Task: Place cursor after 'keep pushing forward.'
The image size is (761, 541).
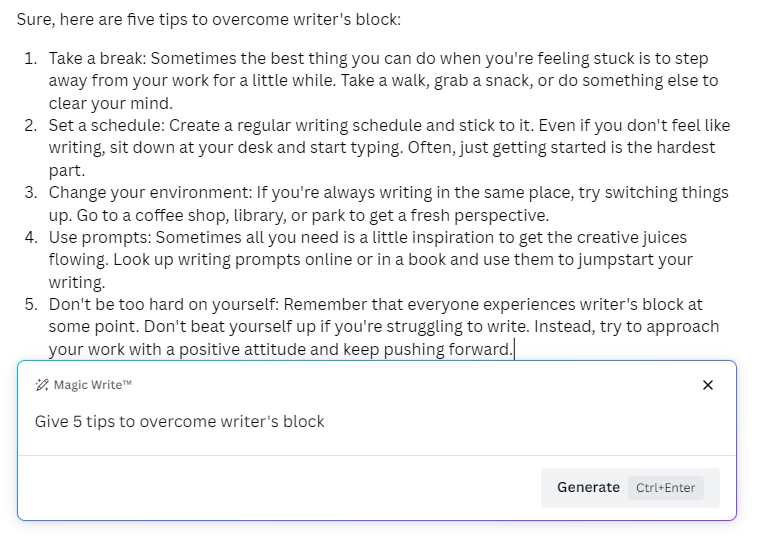Action: 514,349
